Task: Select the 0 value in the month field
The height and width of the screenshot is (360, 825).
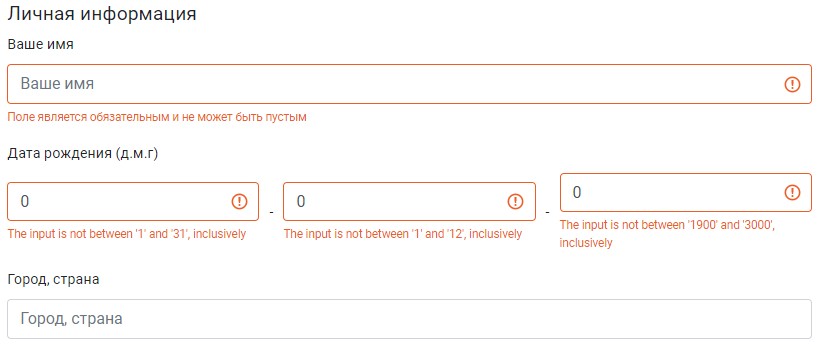Action: [301, 202]
